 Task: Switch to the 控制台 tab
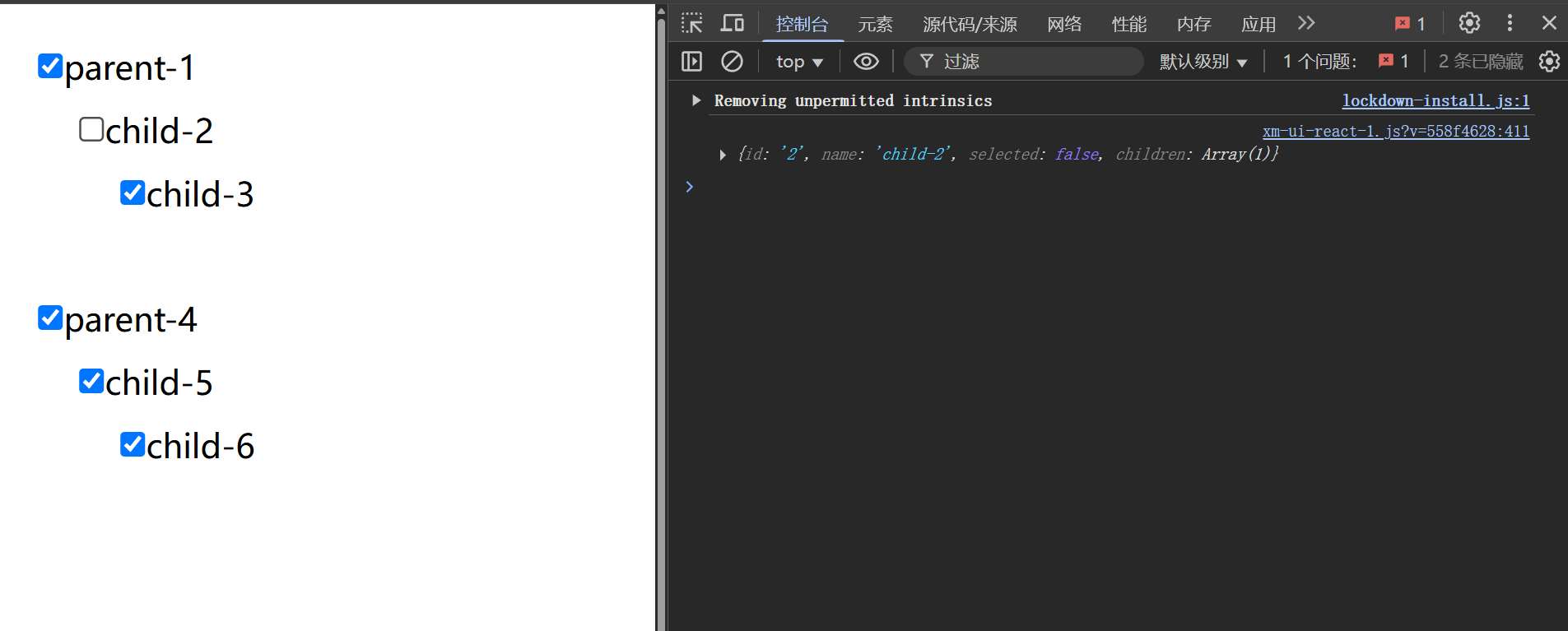pyautogui.click(x=802, y=24)
